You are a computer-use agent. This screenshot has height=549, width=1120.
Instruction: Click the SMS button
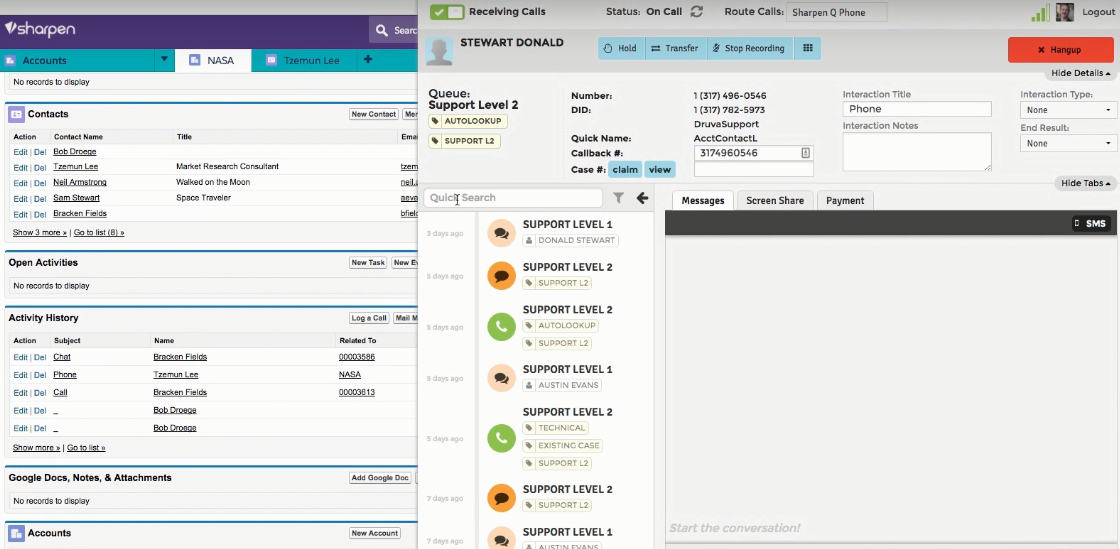click(1090, 223)
